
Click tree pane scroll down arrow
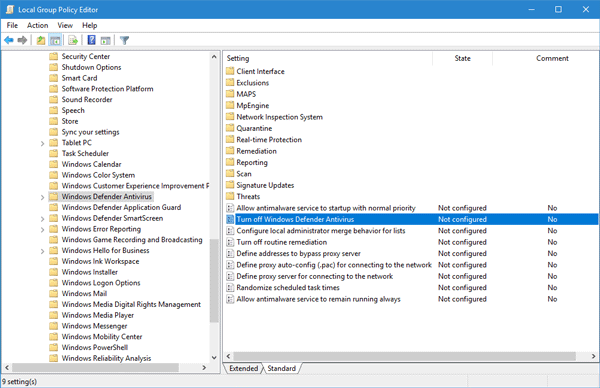pyautogui.click(x=214, y=357)
